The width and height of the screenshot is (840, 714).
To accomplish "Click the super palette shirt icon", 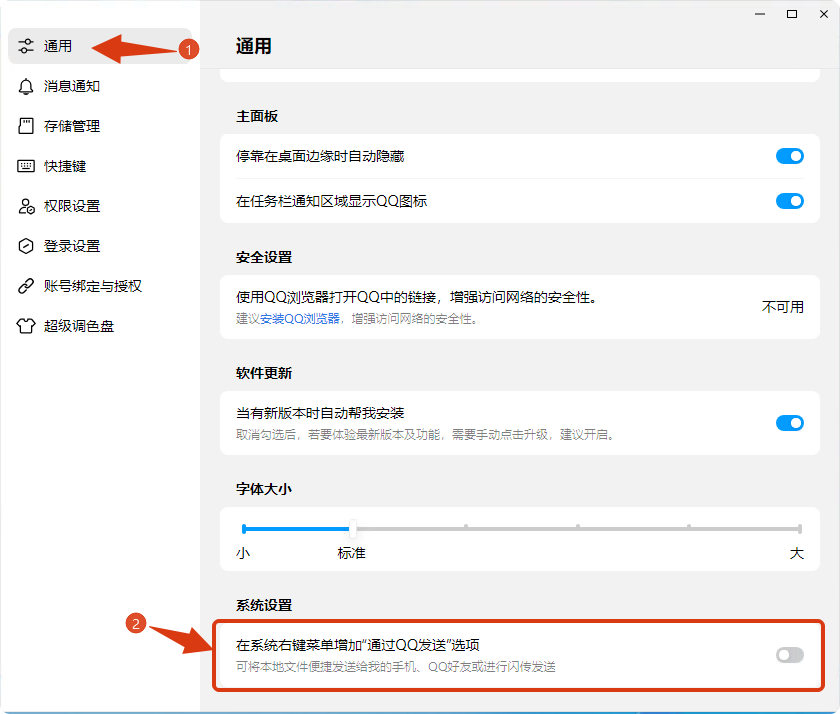I will click(26, 326).
